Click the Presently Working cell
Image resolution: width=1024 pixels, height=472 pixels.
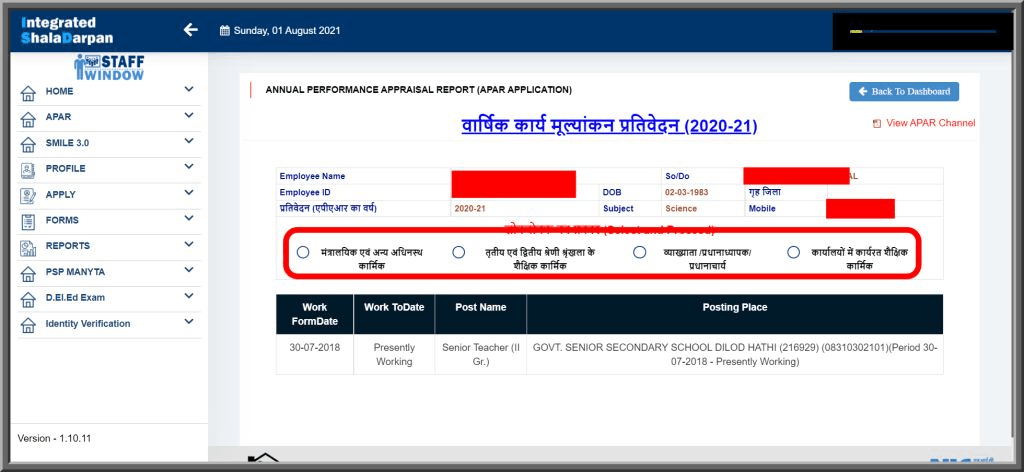coord(394,354)
